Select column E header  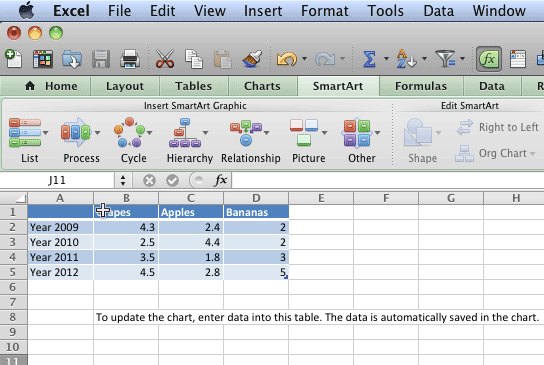pyautogui.click(x=321, y=198)
